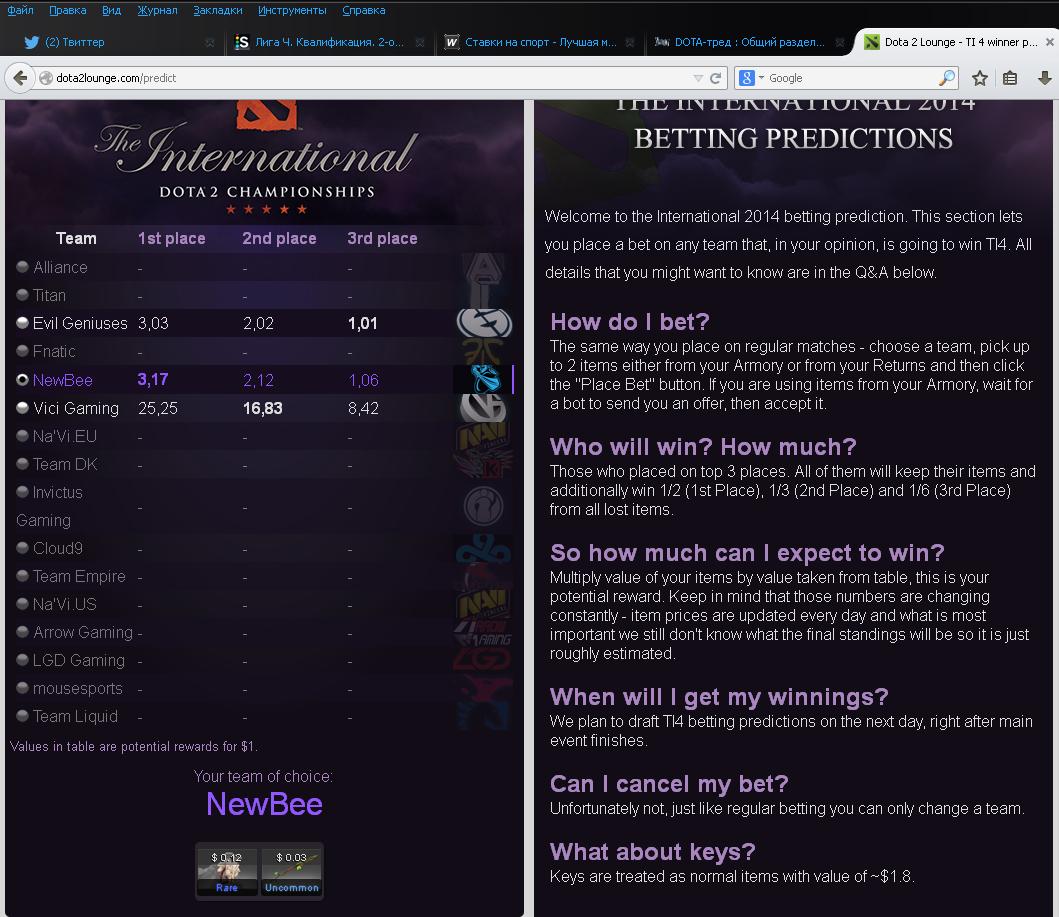Open the Закладки menu
Image resolution: width=1059 pixels, height=917 pixels.
pyautogui.click(x=217, y=10)
